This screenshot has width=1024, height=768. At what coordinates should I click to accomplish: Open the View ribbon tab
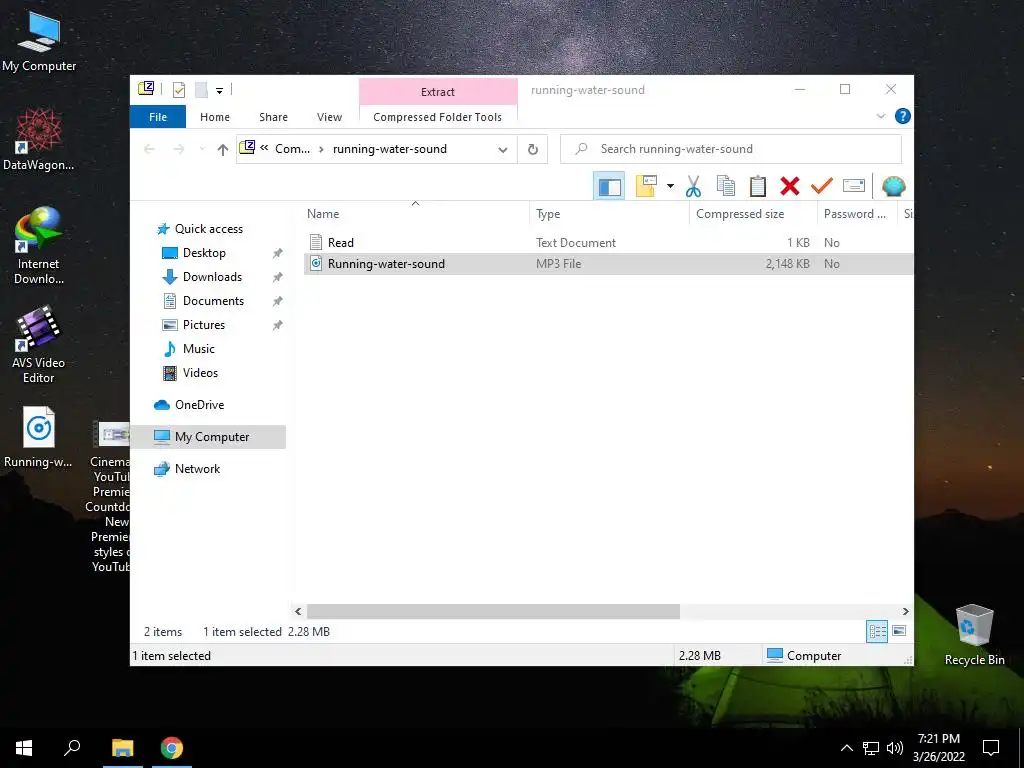[329, 117]
